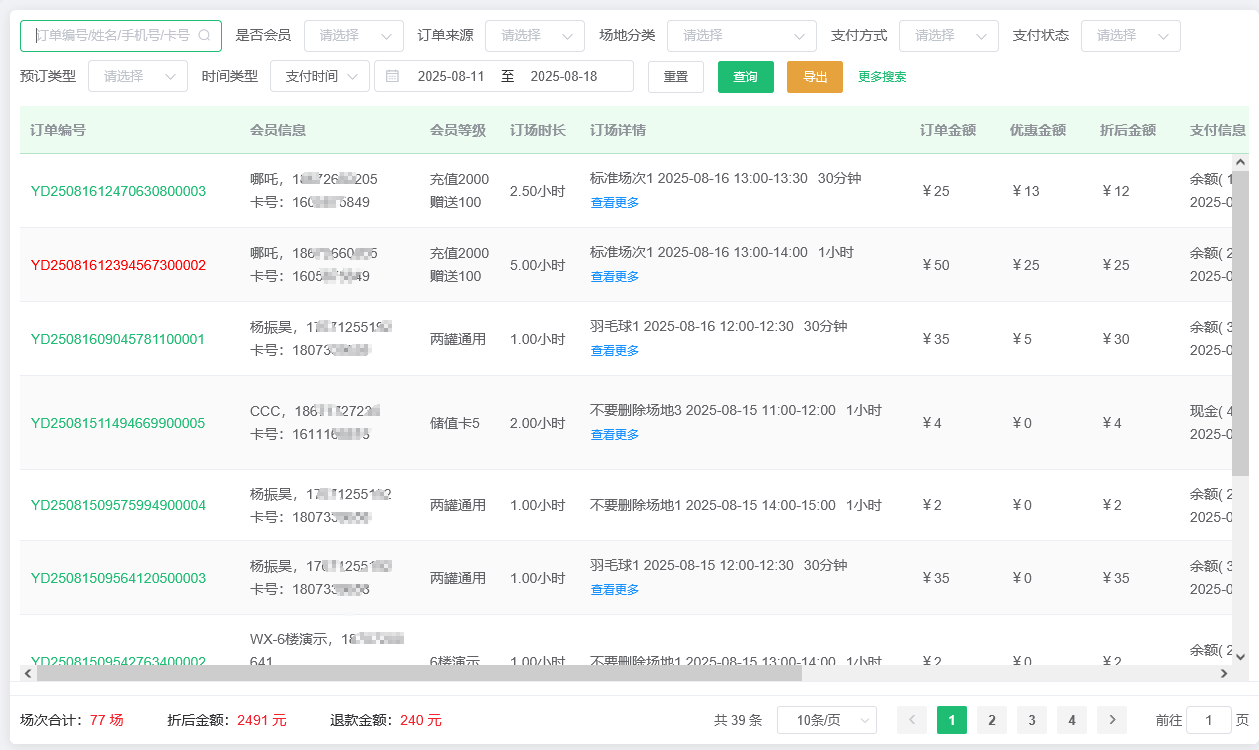The image size is (1259, 750).
Task: Click the orange 导出 button
Action: pyautogui.click(x=814, y=76)
